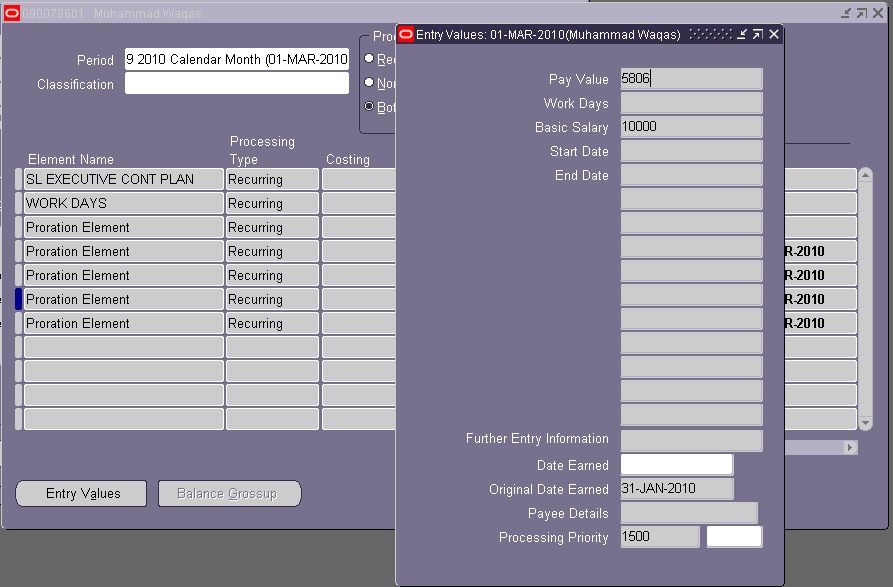Select the SL EXECUTIVE CONT PLAN element row
Screen dimensions: 893x587
pyautogui.click(x=122, y=179)
